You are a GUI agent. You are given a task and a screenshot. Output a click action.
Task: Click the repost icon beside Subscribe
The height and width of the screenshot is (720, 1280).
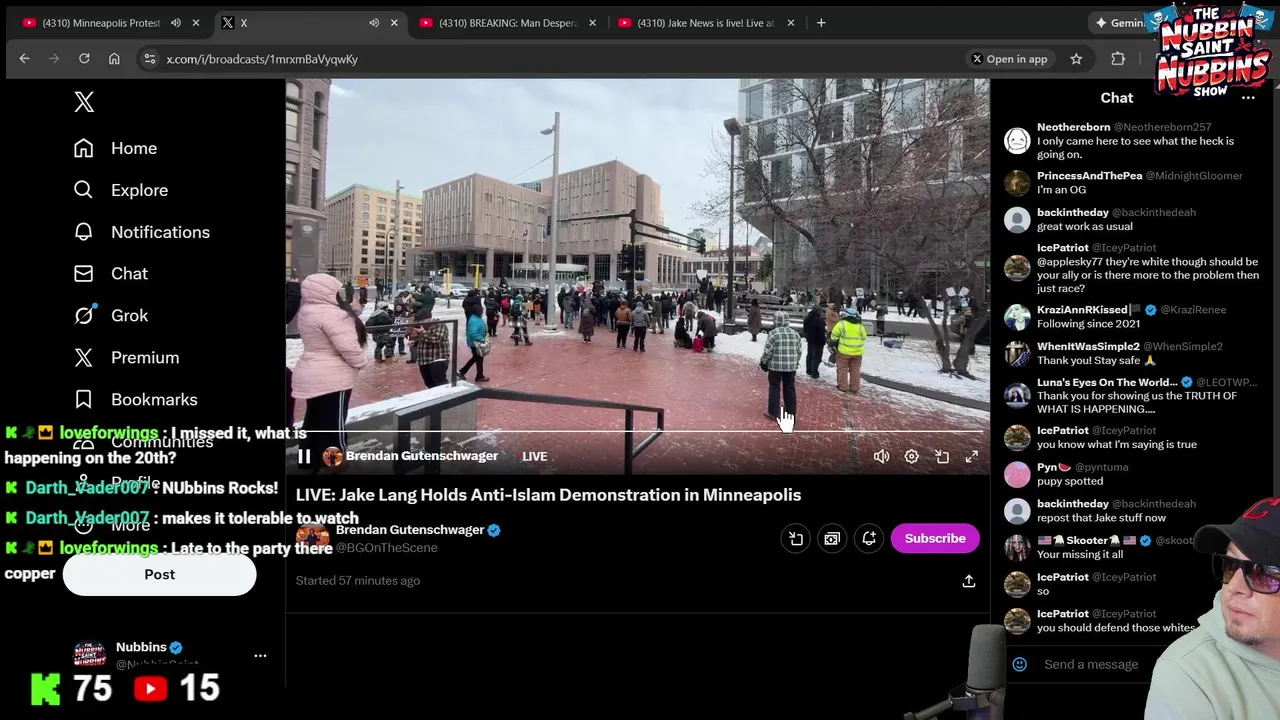795,539
